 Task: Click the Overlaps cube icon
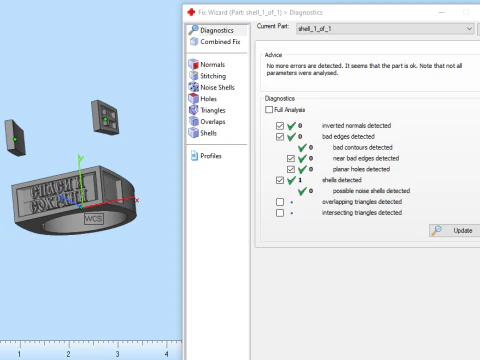pos(194,121)
